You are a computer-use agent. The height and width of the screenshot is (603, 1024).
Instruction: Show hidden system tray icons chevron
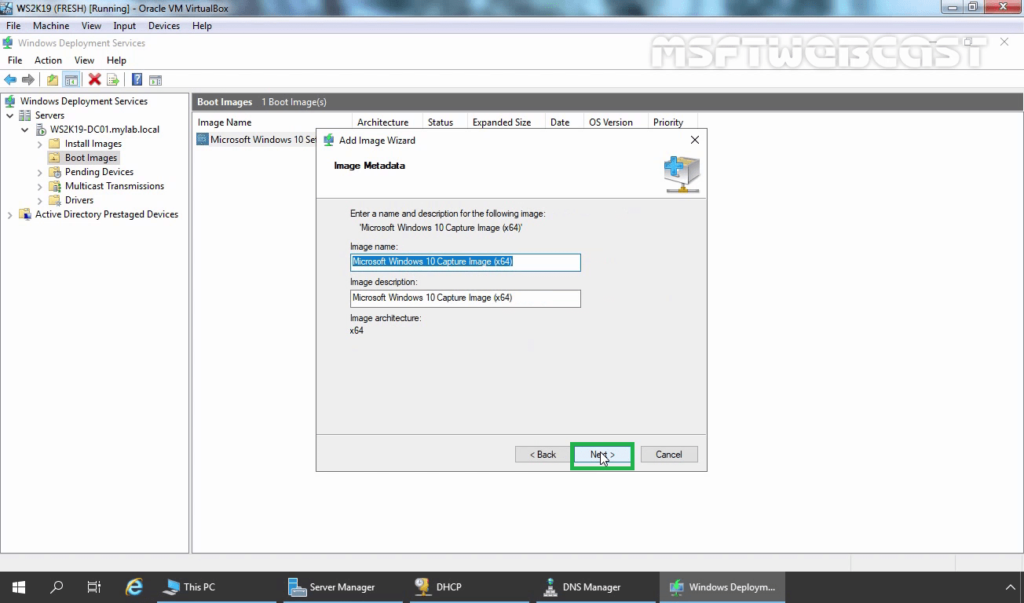click(x=1010, y=587)
